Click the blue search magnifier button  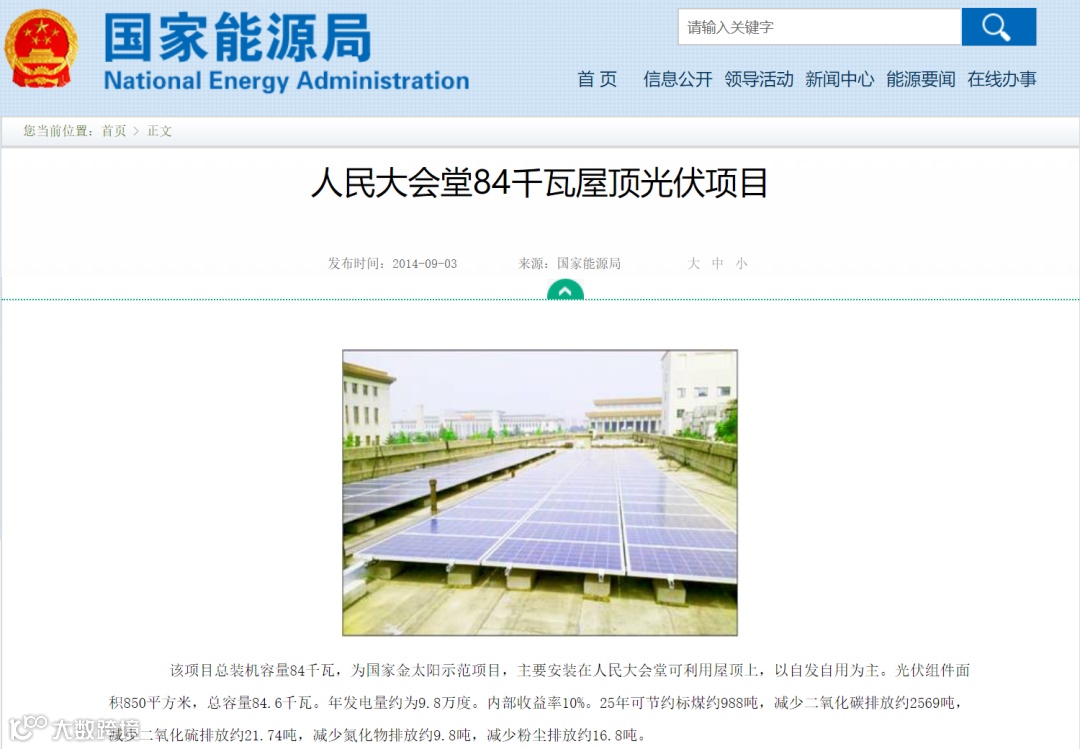tap(999, 27)
